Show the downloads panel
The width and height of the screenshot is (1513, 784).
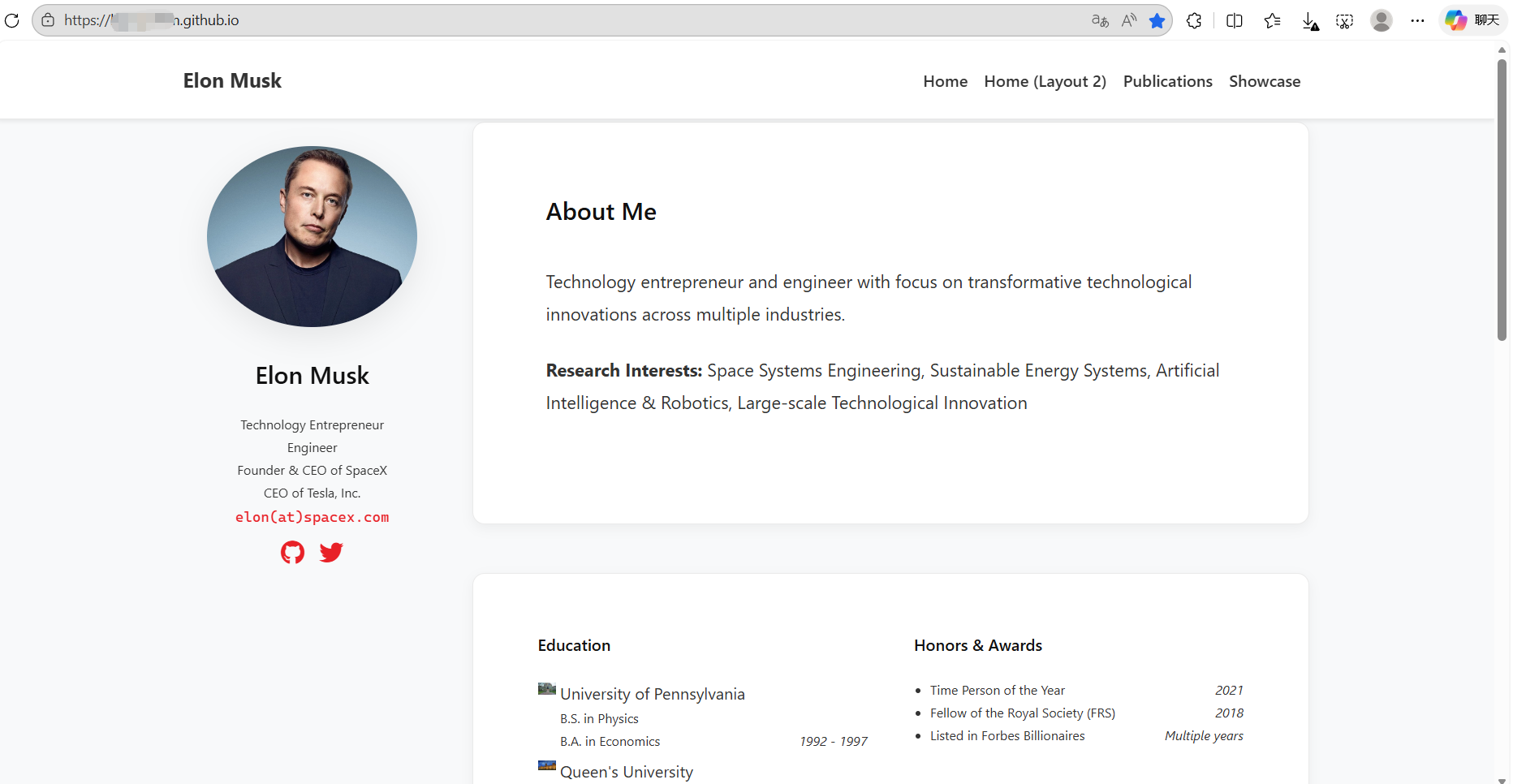pos(1310,21)
